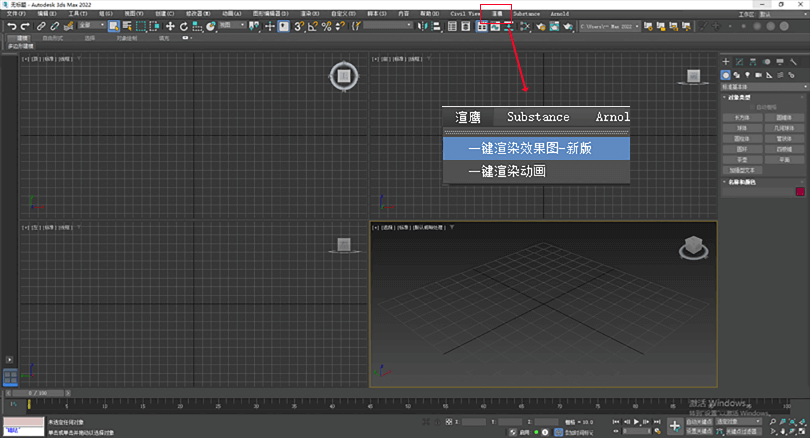The image size is (810, 438).
Task: Select the Move tool in toolbar
Action: (169, 26)
